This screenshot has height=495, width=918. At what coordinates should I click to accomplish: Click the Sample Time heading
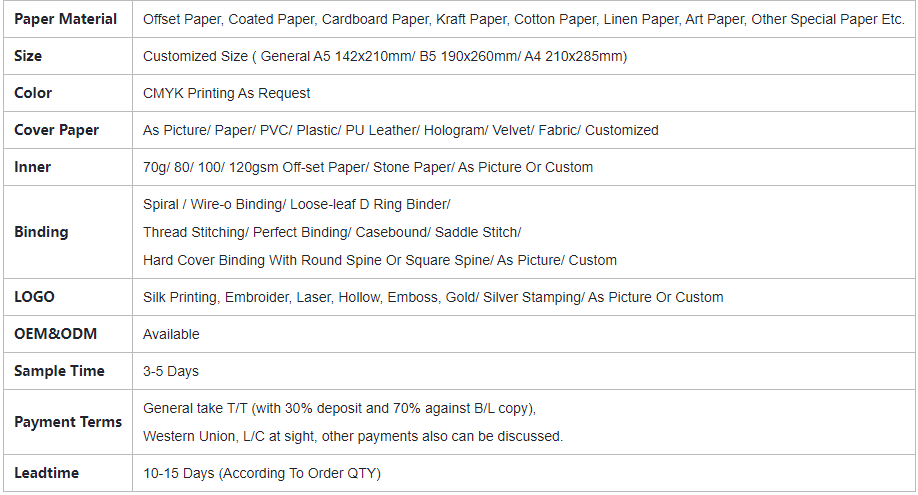tap(59, 371)
